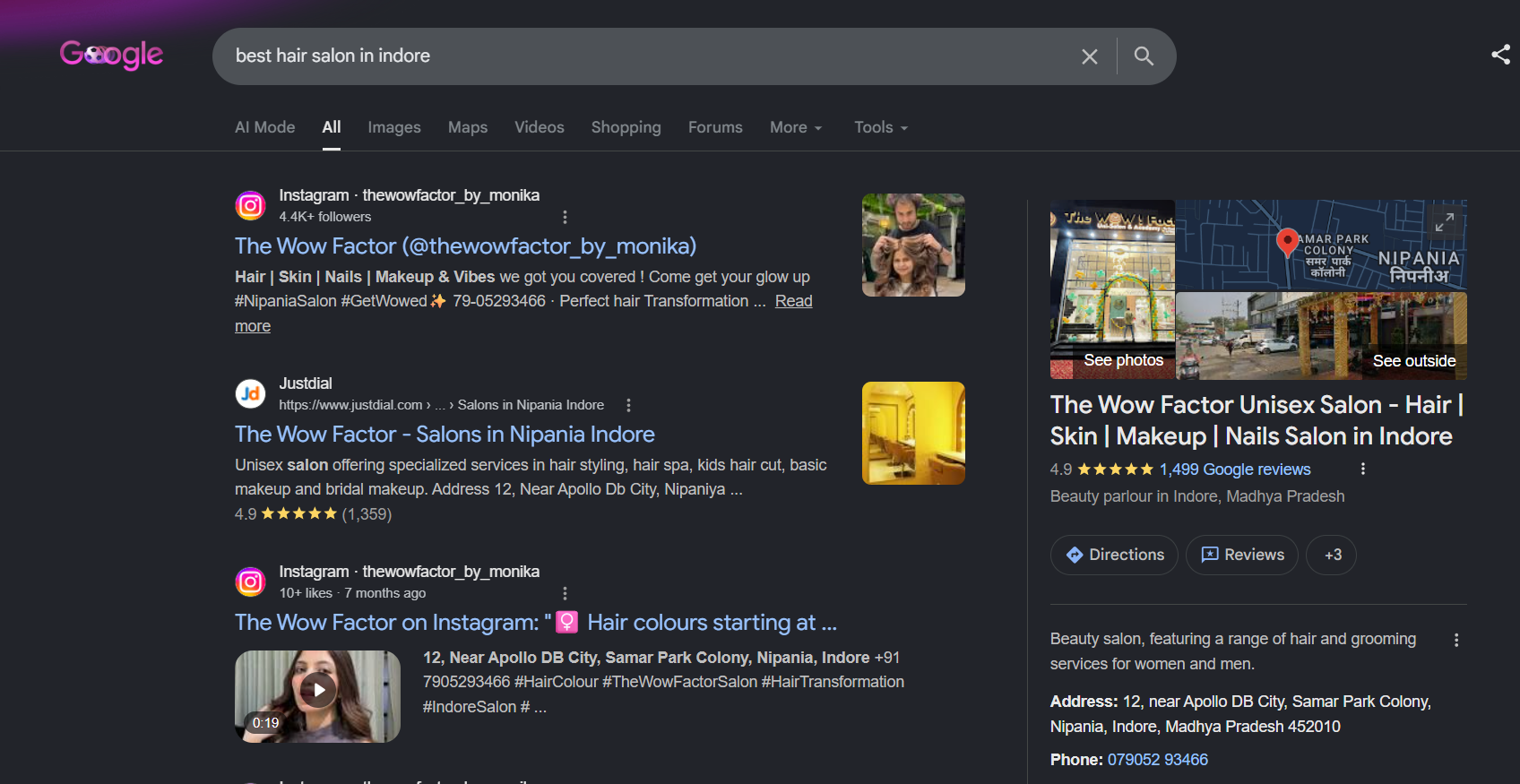
Task: Open the Justdial yellow salon interior thumbnail
Action: 913,433
